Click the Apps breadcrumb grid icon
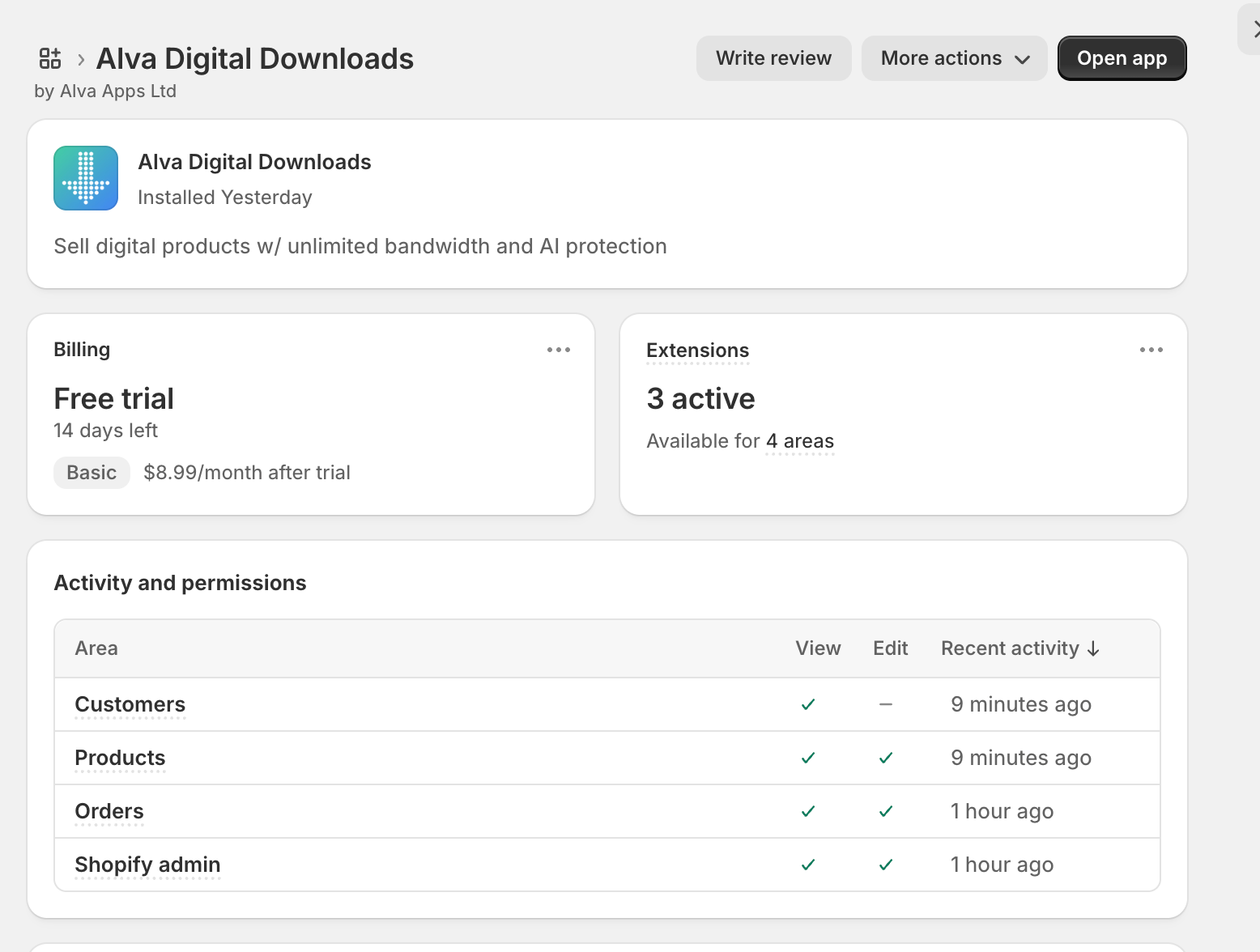This screenshot has width=1260, height=952. coord(50,58)
